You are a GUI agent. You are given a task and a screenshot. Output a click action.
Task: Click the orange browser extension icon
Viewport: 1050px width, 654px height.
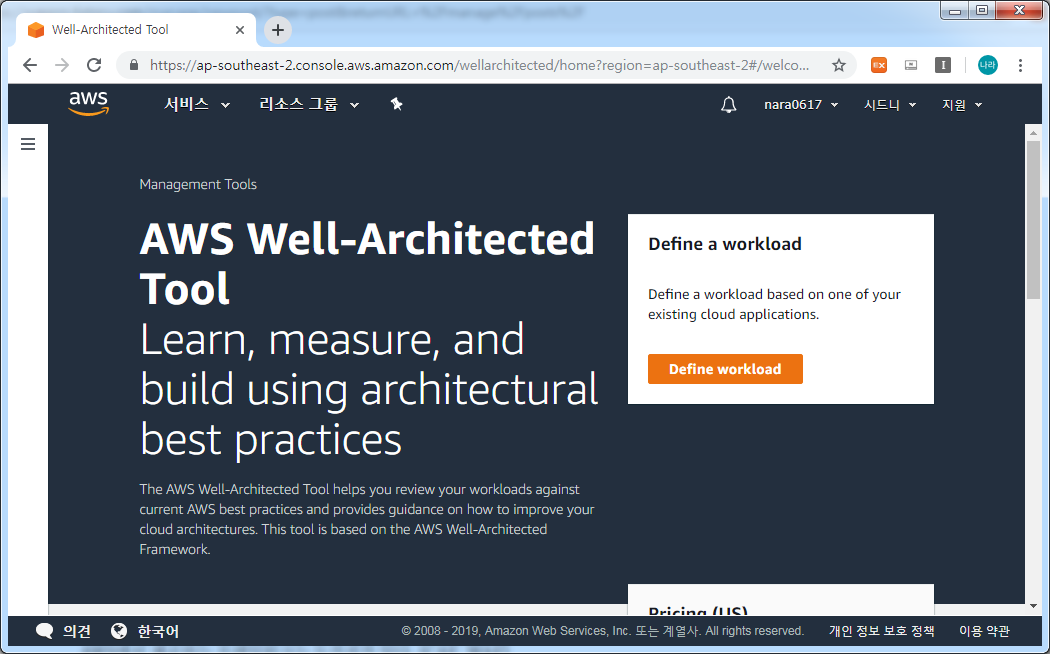click(879, 65)
